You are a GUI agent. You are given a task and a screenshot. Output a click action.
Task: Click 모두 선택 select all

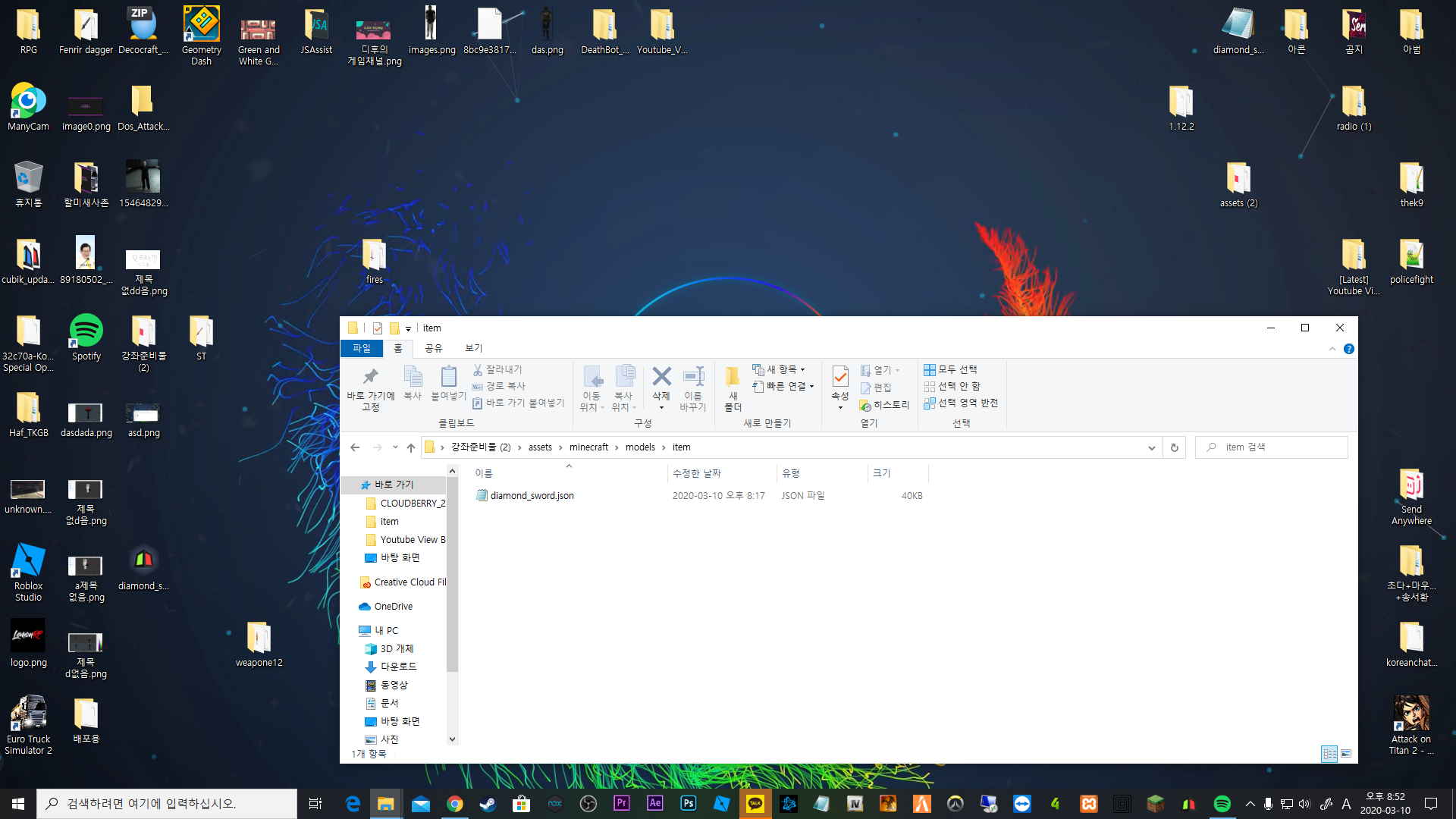951,369
